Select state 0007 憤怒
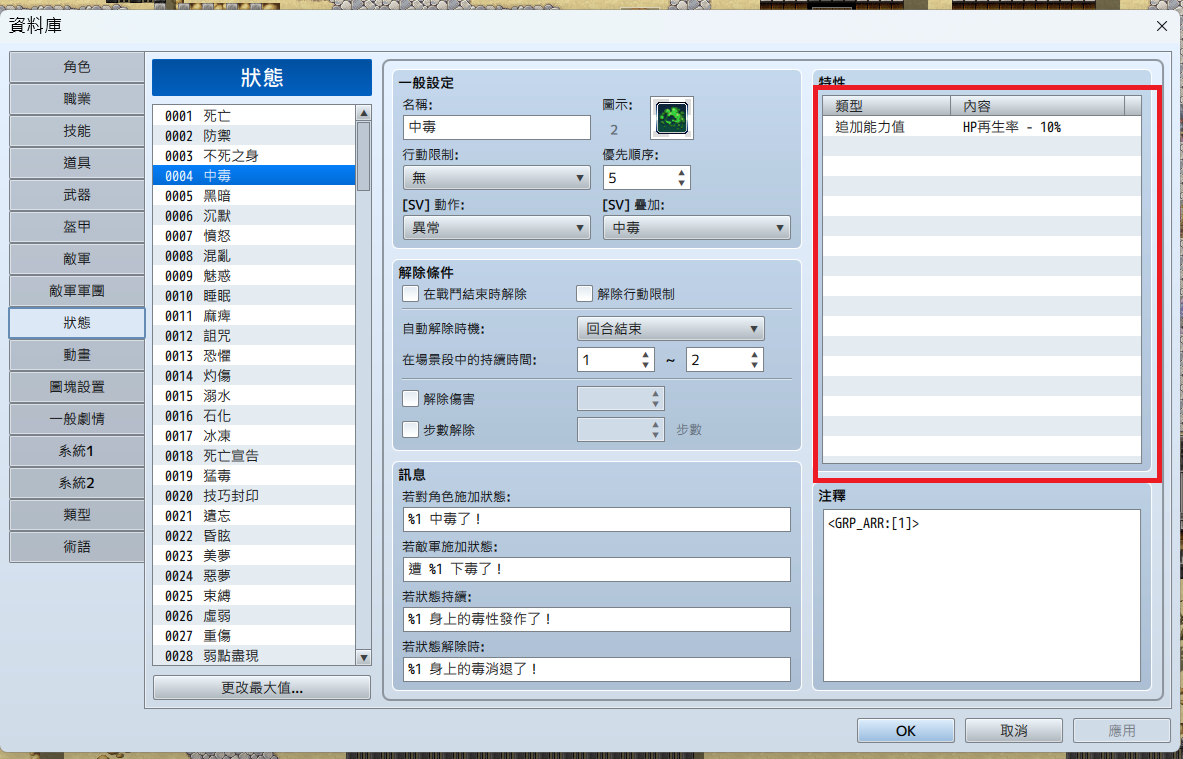 [x=254, y=235]
